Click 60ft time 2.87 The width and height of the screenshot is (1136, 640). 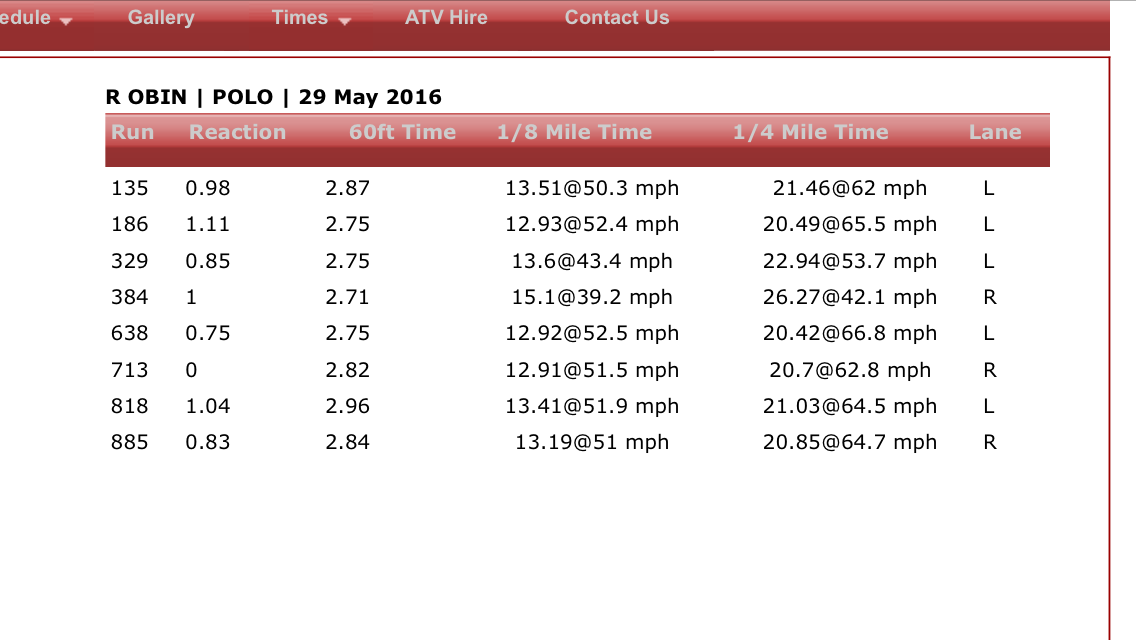pyautogui.click(x=348, y=188)
